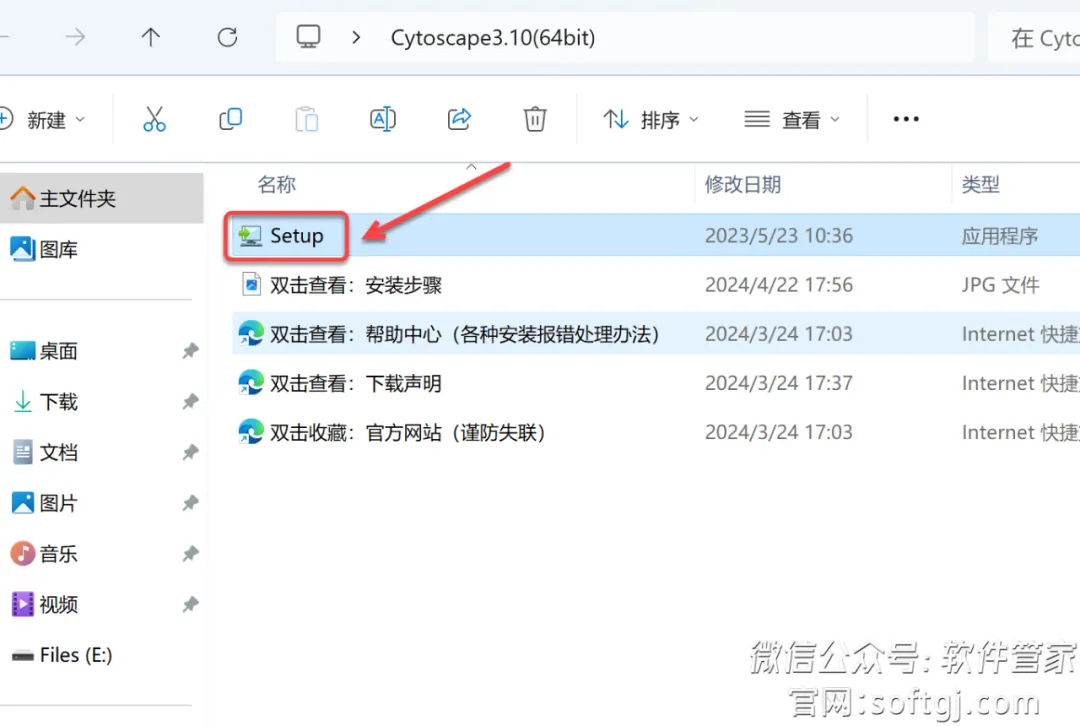Click the date 2024/3/24 17:37
1080x726 pixels.
[x=778, y=383]
